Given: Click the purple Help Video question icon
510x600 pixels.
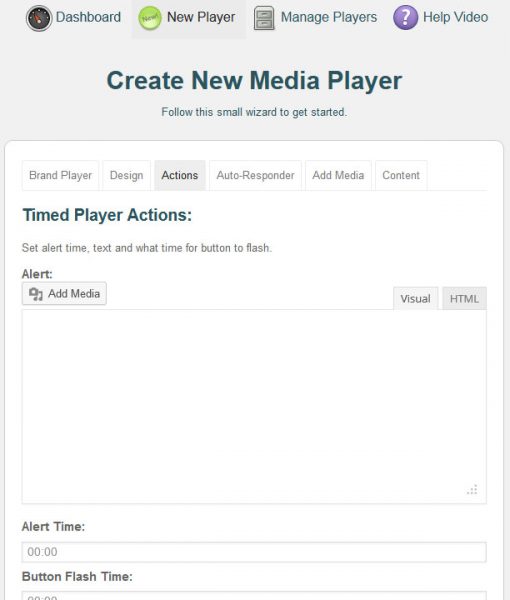Looking at the screenshot, I should 406,18.
